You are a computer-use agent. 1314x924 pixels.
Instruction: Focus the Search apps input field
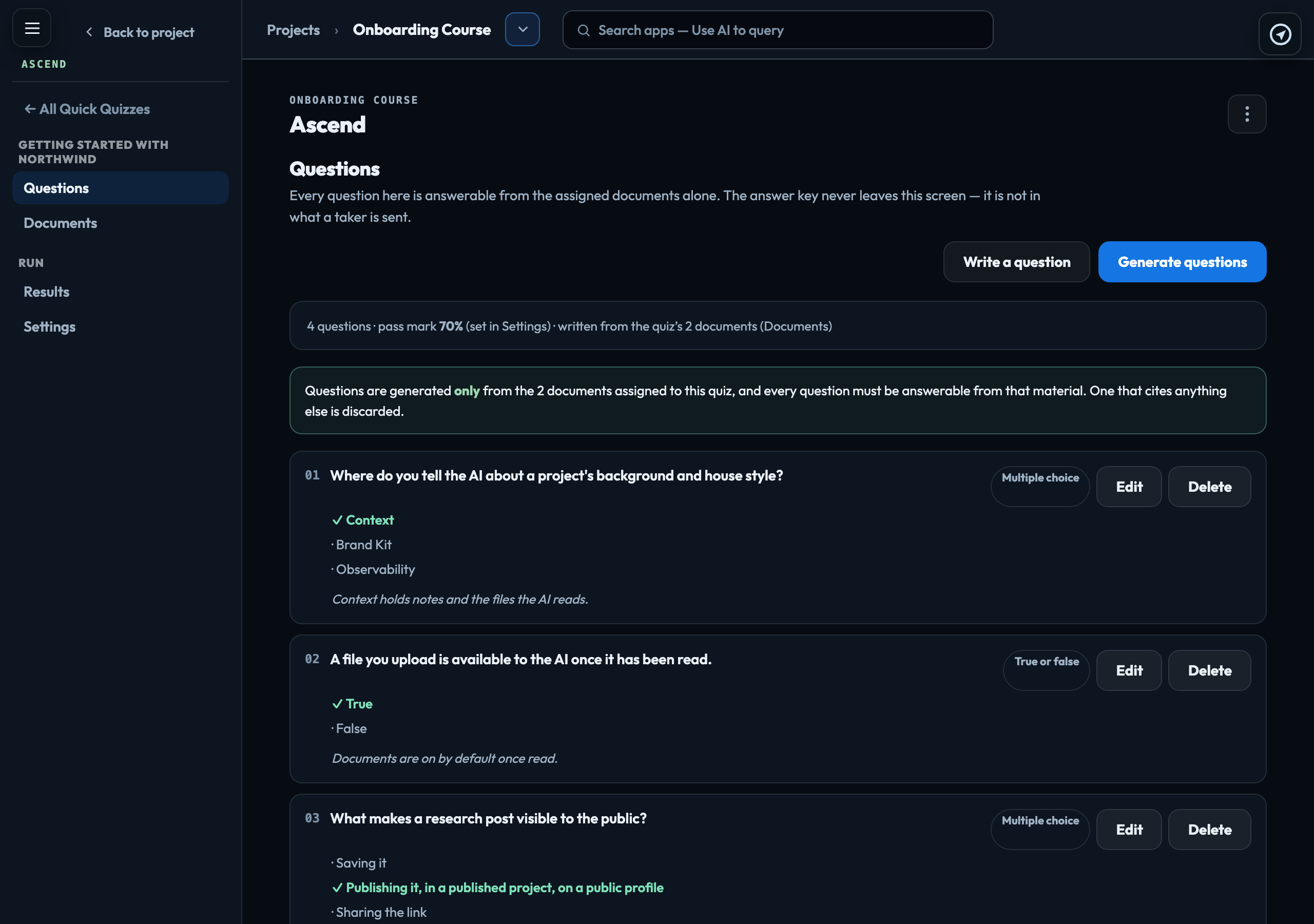[x=777, y=30]
